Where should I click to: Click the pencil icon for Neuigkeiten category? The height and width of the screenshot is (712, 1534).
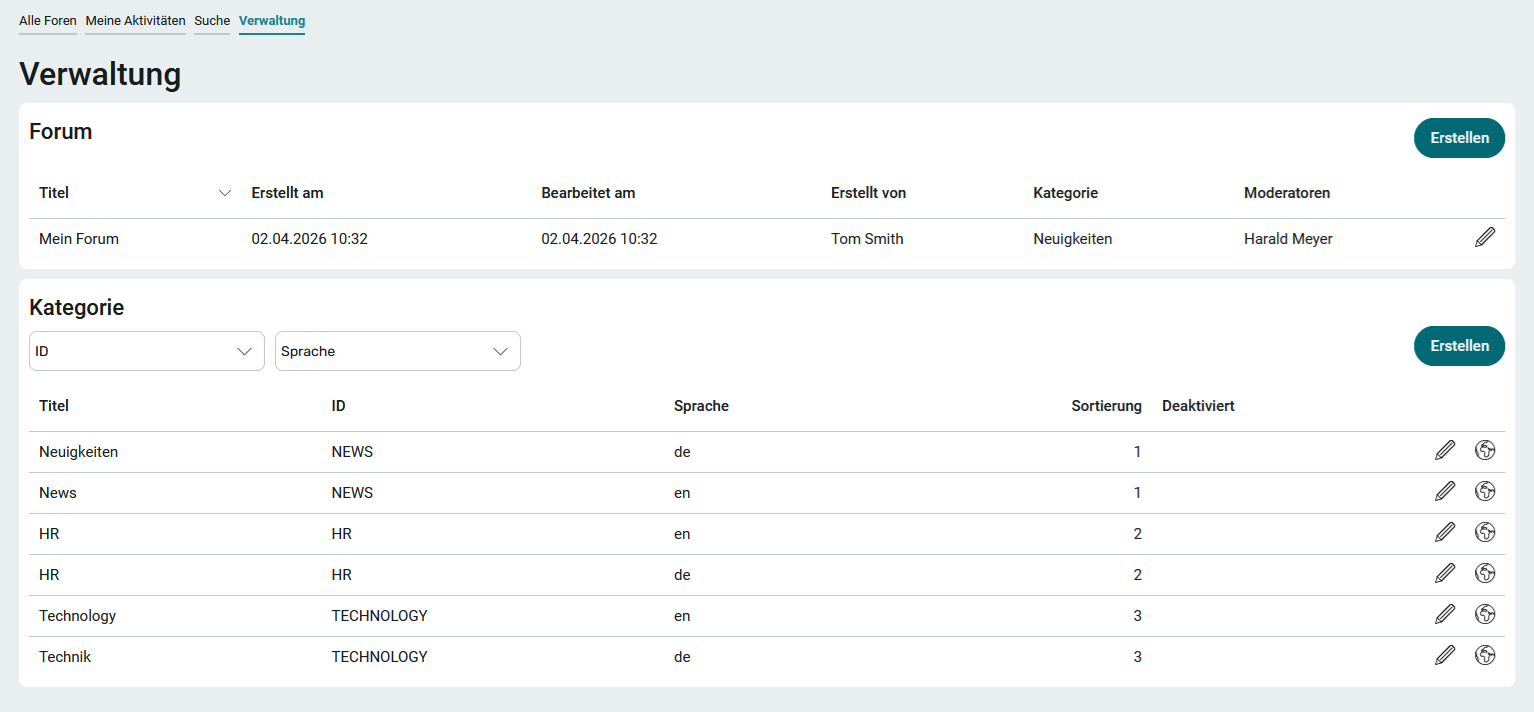click(1445, 451)
